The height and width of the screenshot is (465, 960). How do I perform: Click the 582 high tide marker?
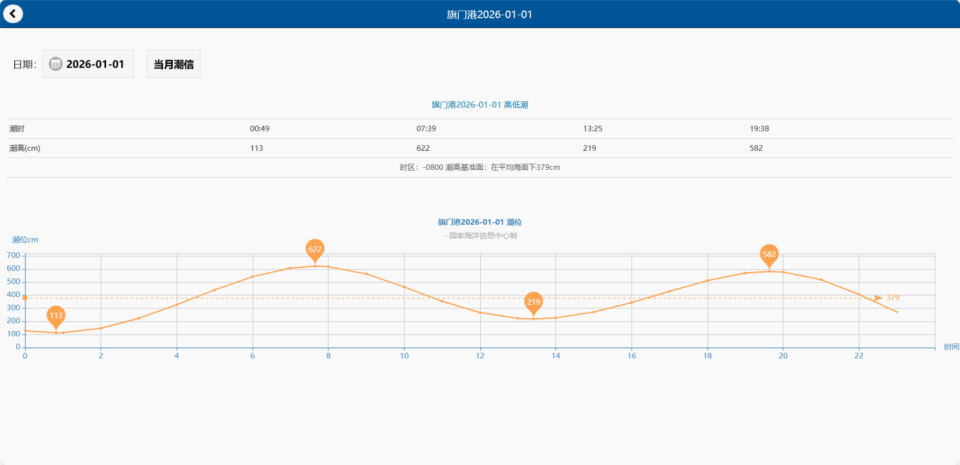[770, 255]
